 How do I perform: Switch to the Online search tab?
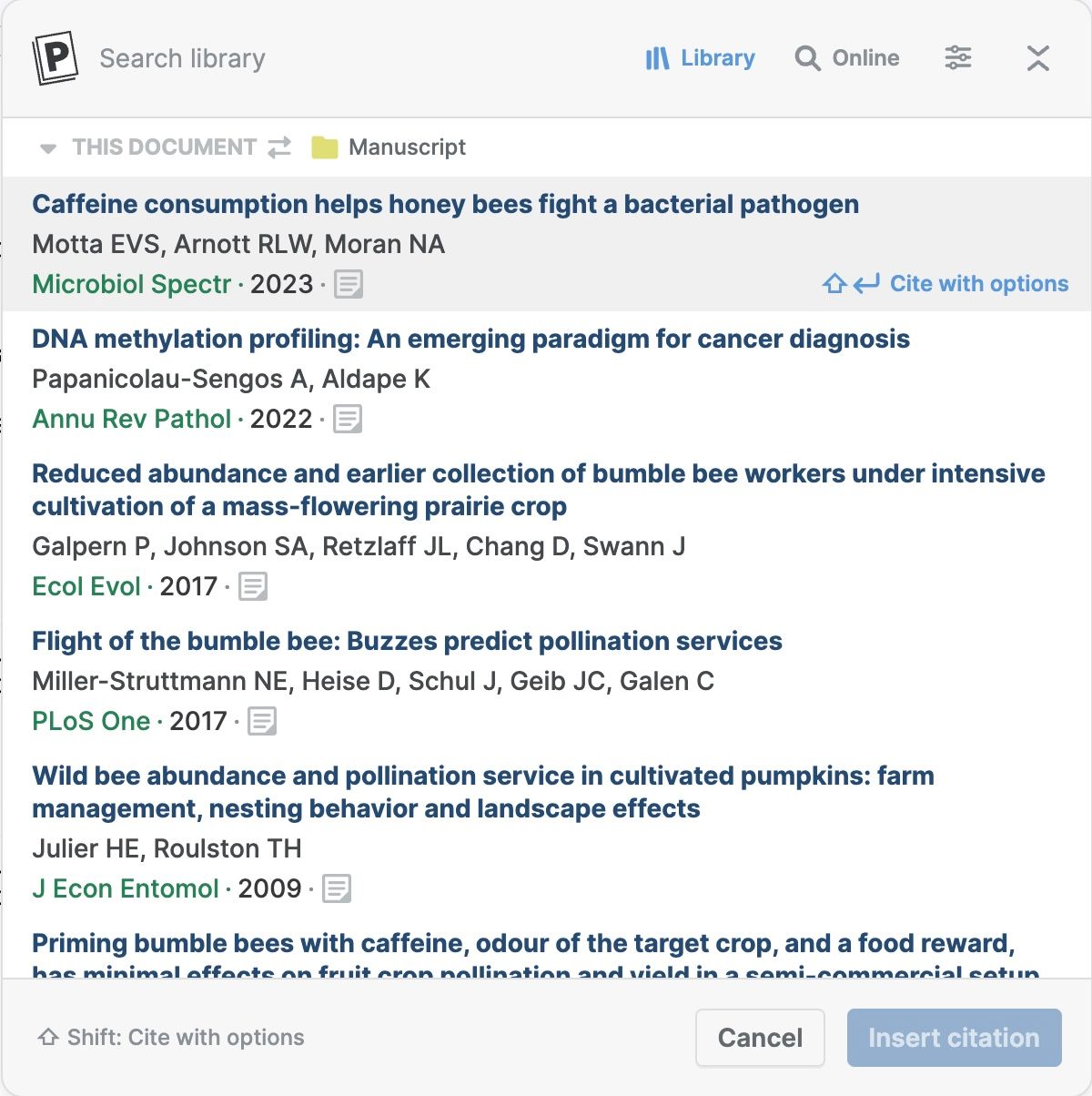(847, 58)
